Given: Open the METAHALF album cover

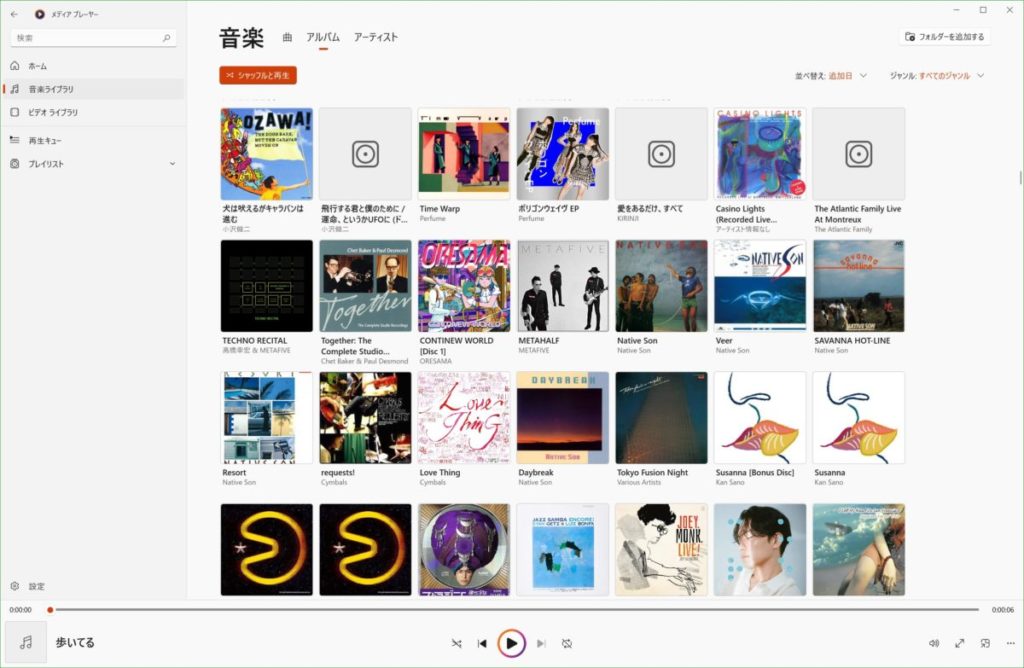Looking at the screenshot, I should coord(562,286).
